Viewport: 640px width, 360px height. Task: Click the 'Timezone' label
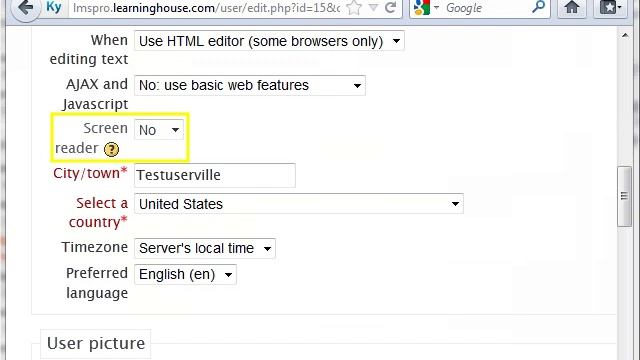coord(95,247)
